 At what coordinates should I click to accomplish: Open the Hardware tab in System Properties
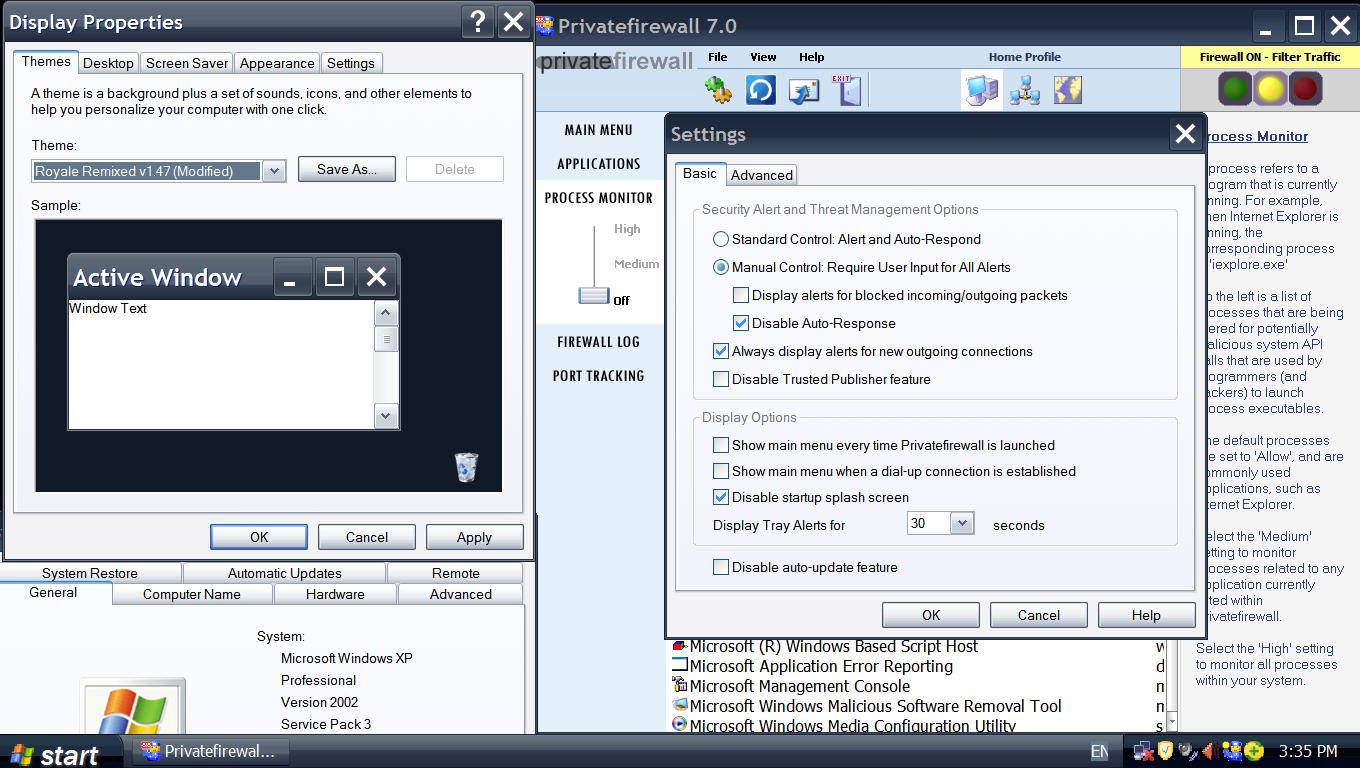(335, 594)
